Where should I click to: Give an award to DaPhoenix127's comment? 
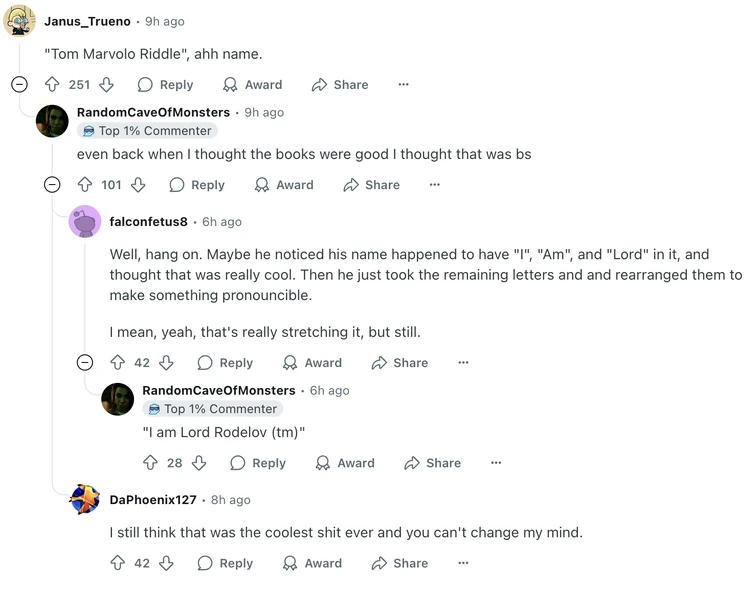pos(313,563)
